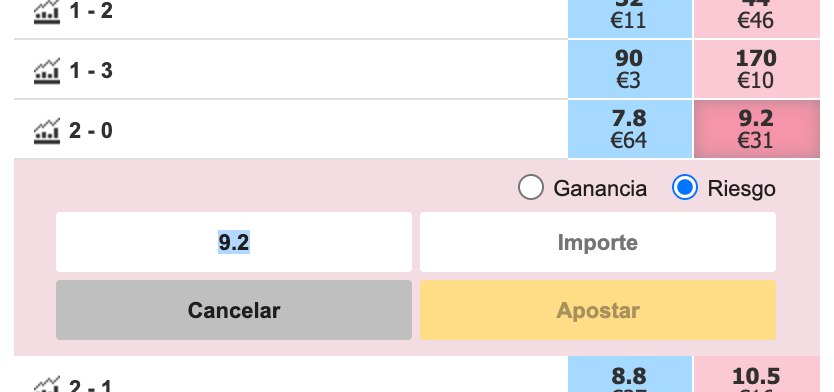Pick blue back odds 8.8 for 2 - 1
The image size is (834, 392).
pyautogui.click(x=629, y=374)
